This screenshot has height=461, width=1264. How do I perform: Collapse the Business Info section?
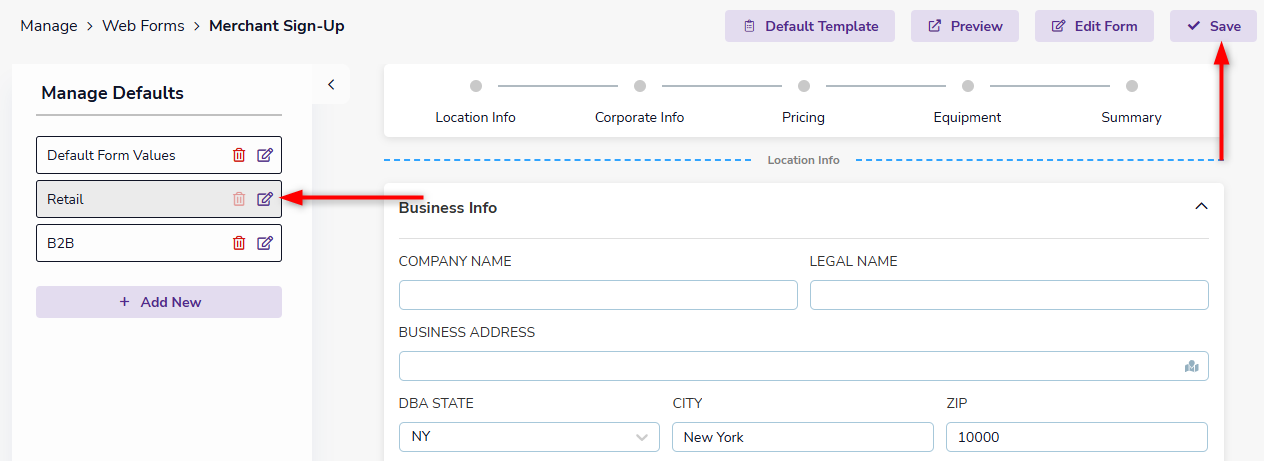pos(1201,207)
